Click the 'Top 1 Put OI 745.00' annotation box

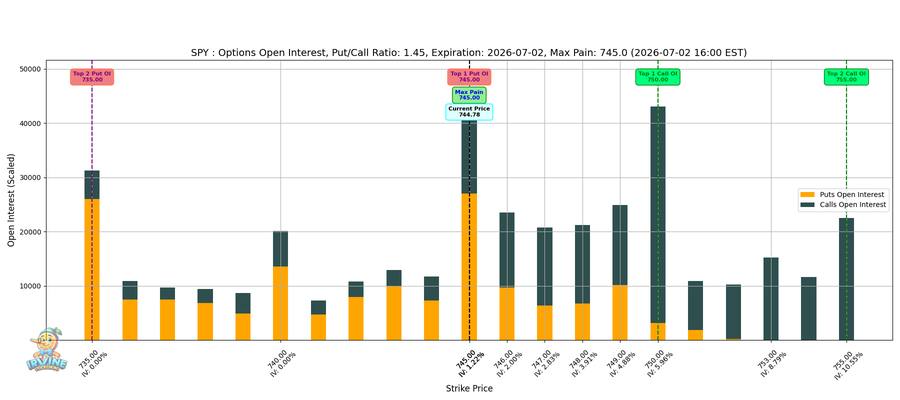469,77
